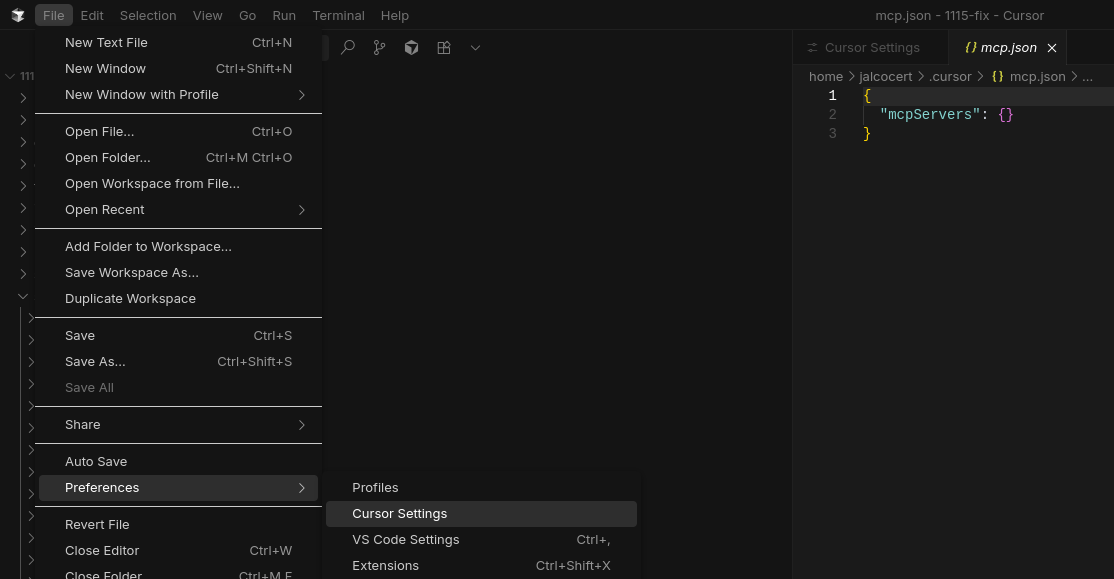This screenshot has width=1114, height=579.
Task: Choose Close Folder
Action: point(178,573)
